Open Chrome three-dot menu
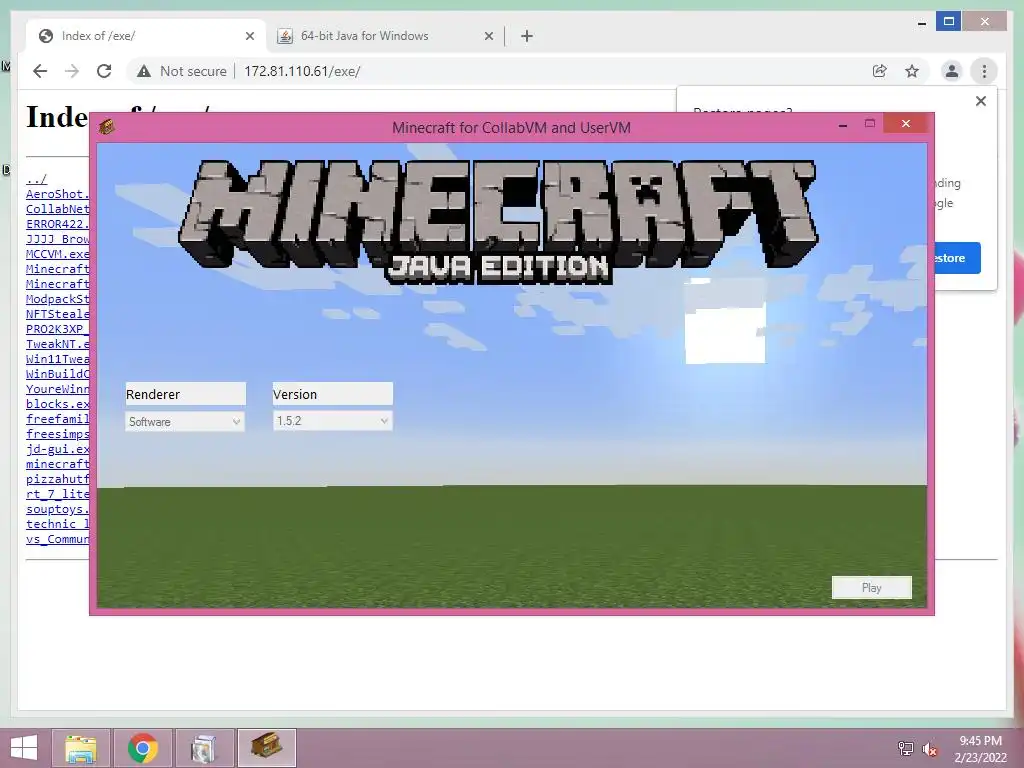1024x768 pixels. point(984,71)
